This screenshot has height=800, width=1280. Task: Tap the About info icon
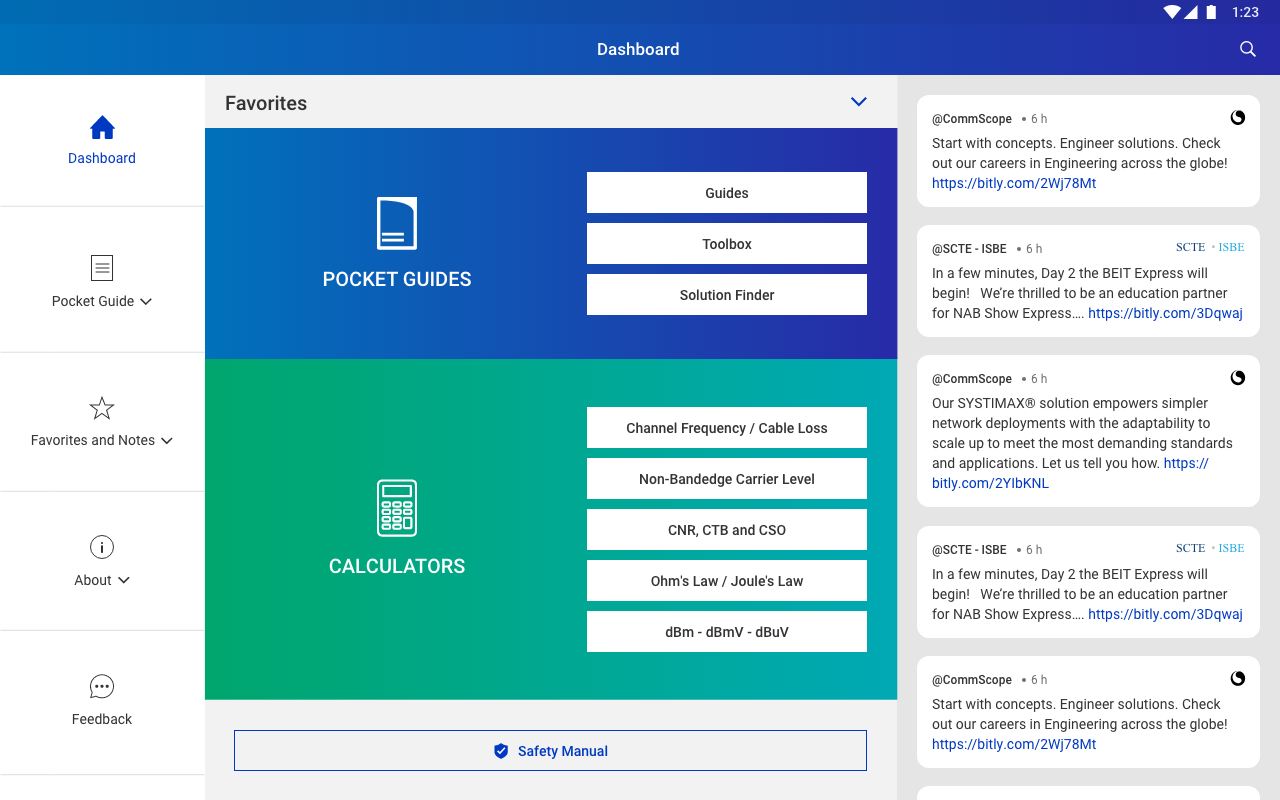[102, 547]
